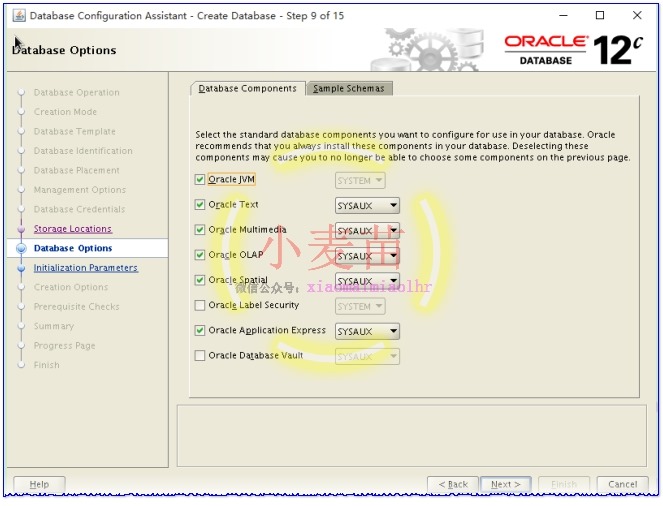Image resolution: width=663 pixels, height=506 pixels.
Task: Enable the Oracle Label Security checkbox
Action: pyautogui.click(x=200, y=305)
